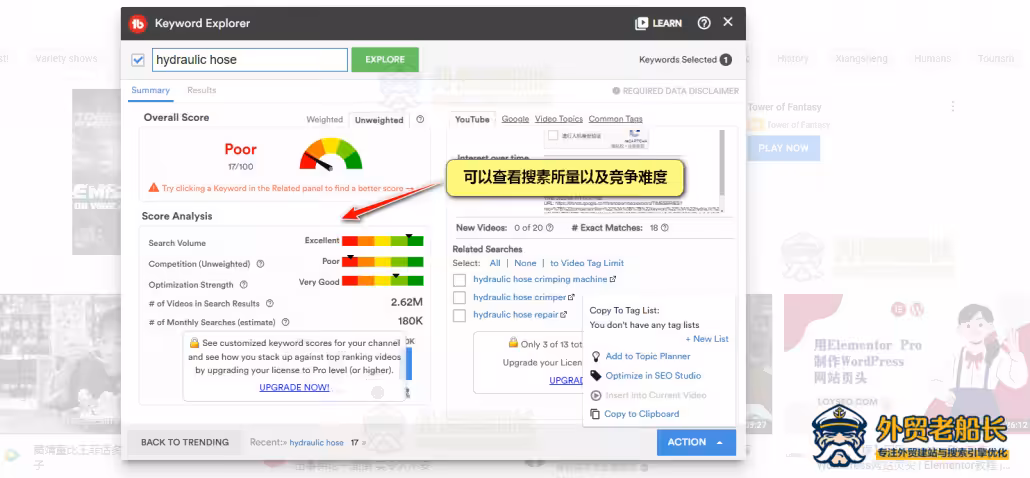The width and height of the screenshot is (1030, 478).
Task: Click the overall score gauge meter
Action: coord(330,153)
